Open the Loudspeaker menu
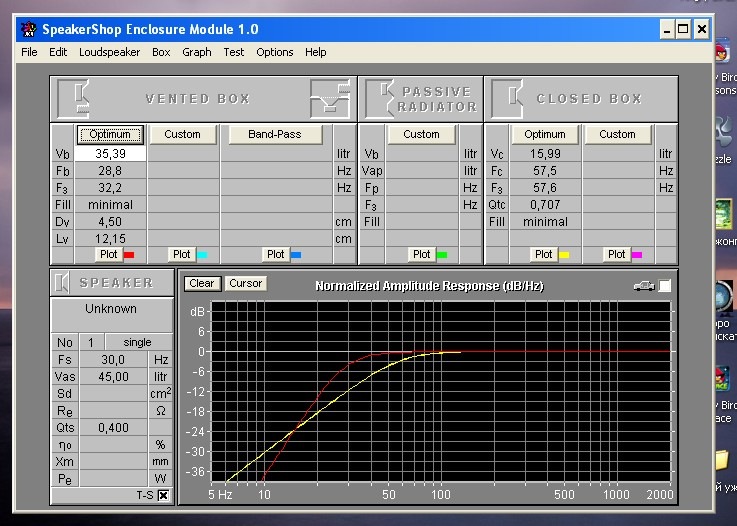 110,52
